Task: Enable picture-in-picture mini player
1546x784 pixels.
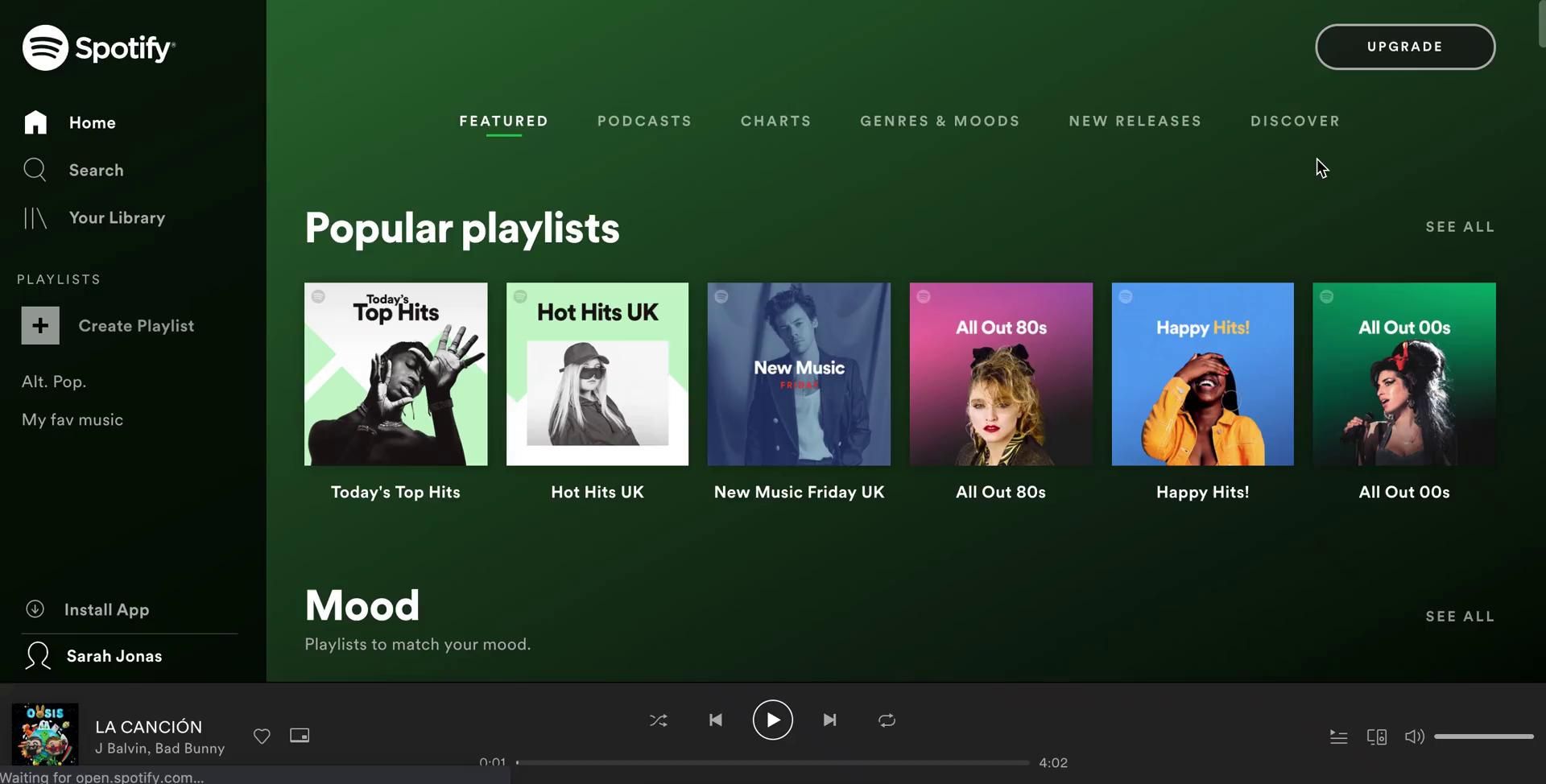Action: pos(300,736)
